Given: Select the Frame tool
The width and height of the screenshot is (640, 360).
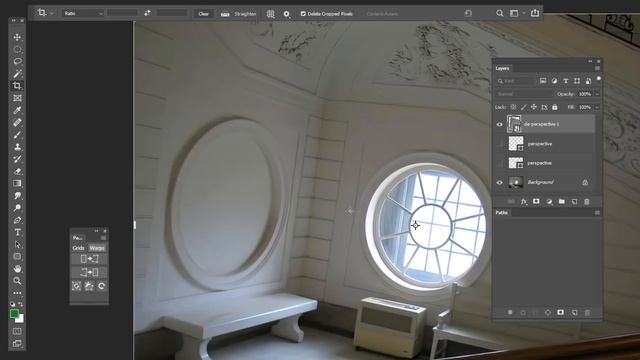Looking at the screenshot, I should [x=17, y=98].
